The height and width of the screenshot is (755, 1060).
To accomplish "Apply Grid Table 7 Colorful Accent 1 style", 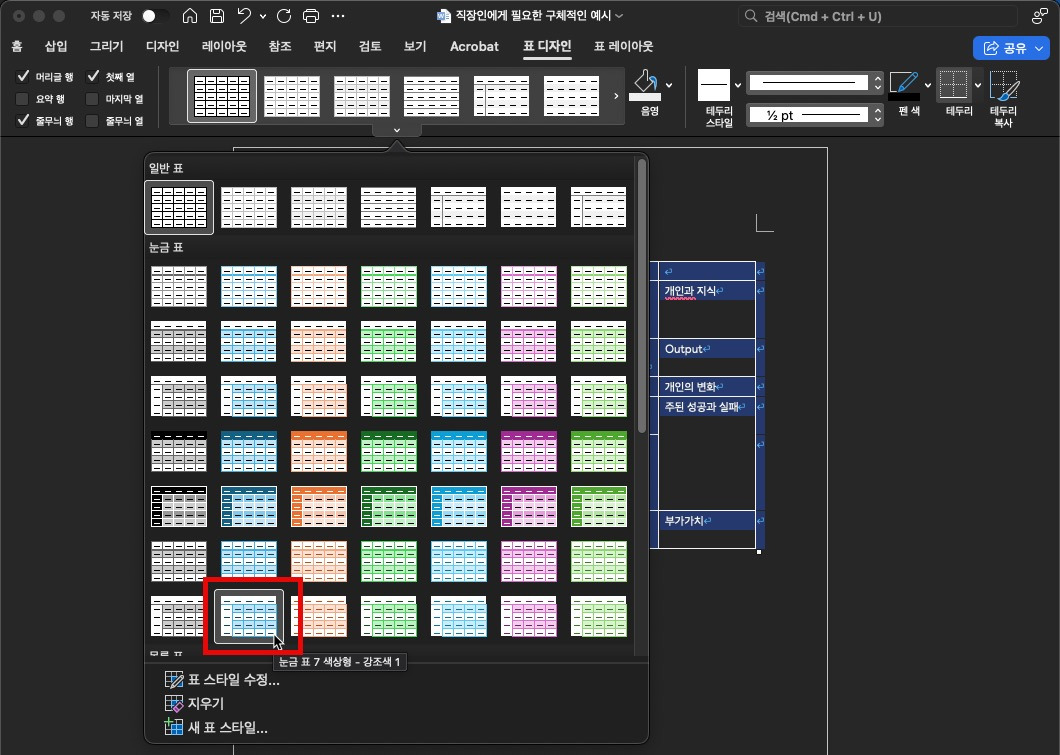I will (249, 616).
